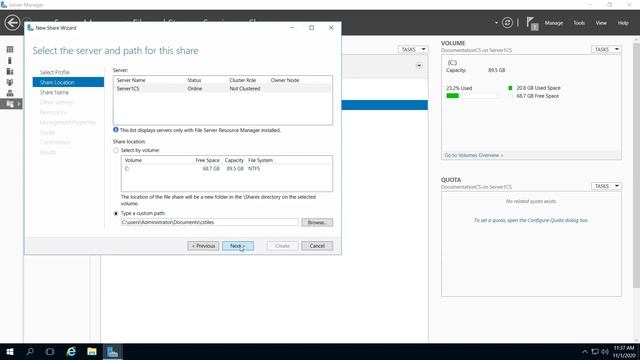This screenshot has height=360, width=640.
Task: Go to the Share Name wizard step
Action: point(54,92)
